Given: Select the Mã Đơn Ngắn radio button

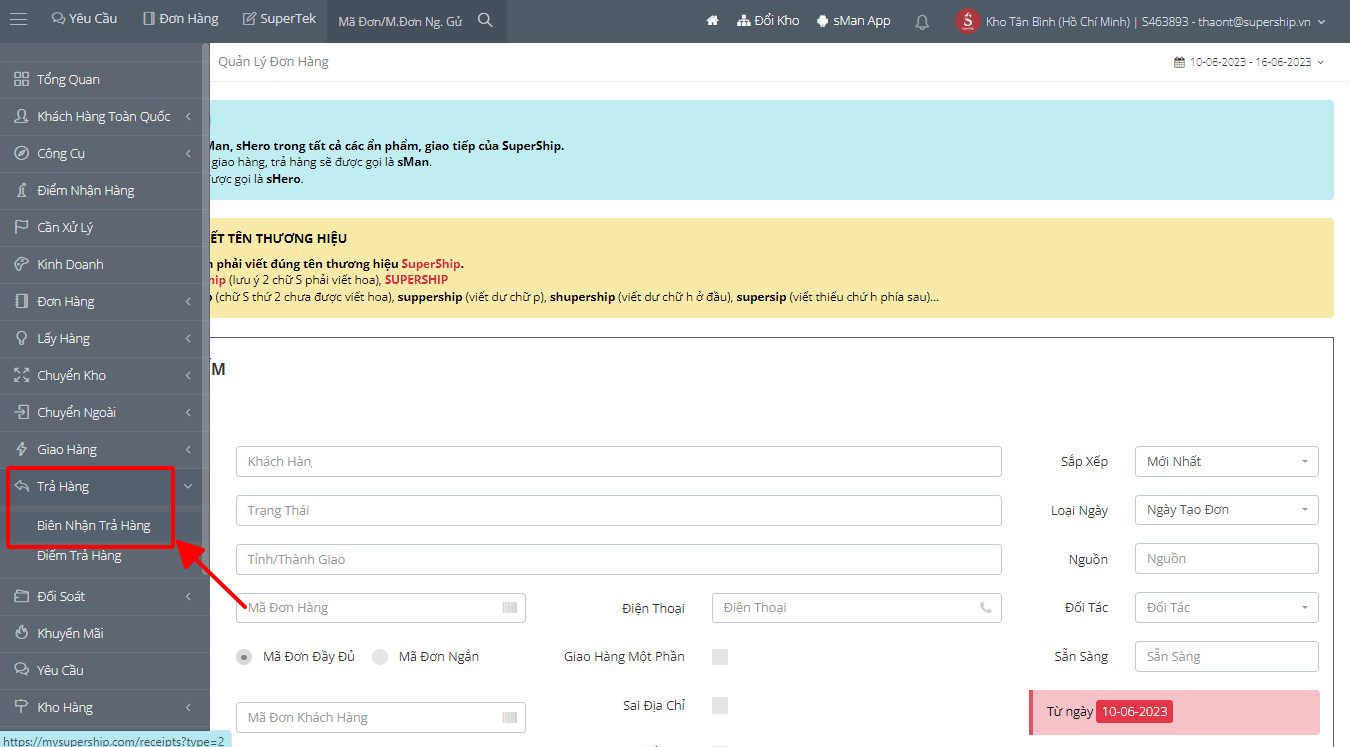Looking at the screenshot, I should (380, 657).
